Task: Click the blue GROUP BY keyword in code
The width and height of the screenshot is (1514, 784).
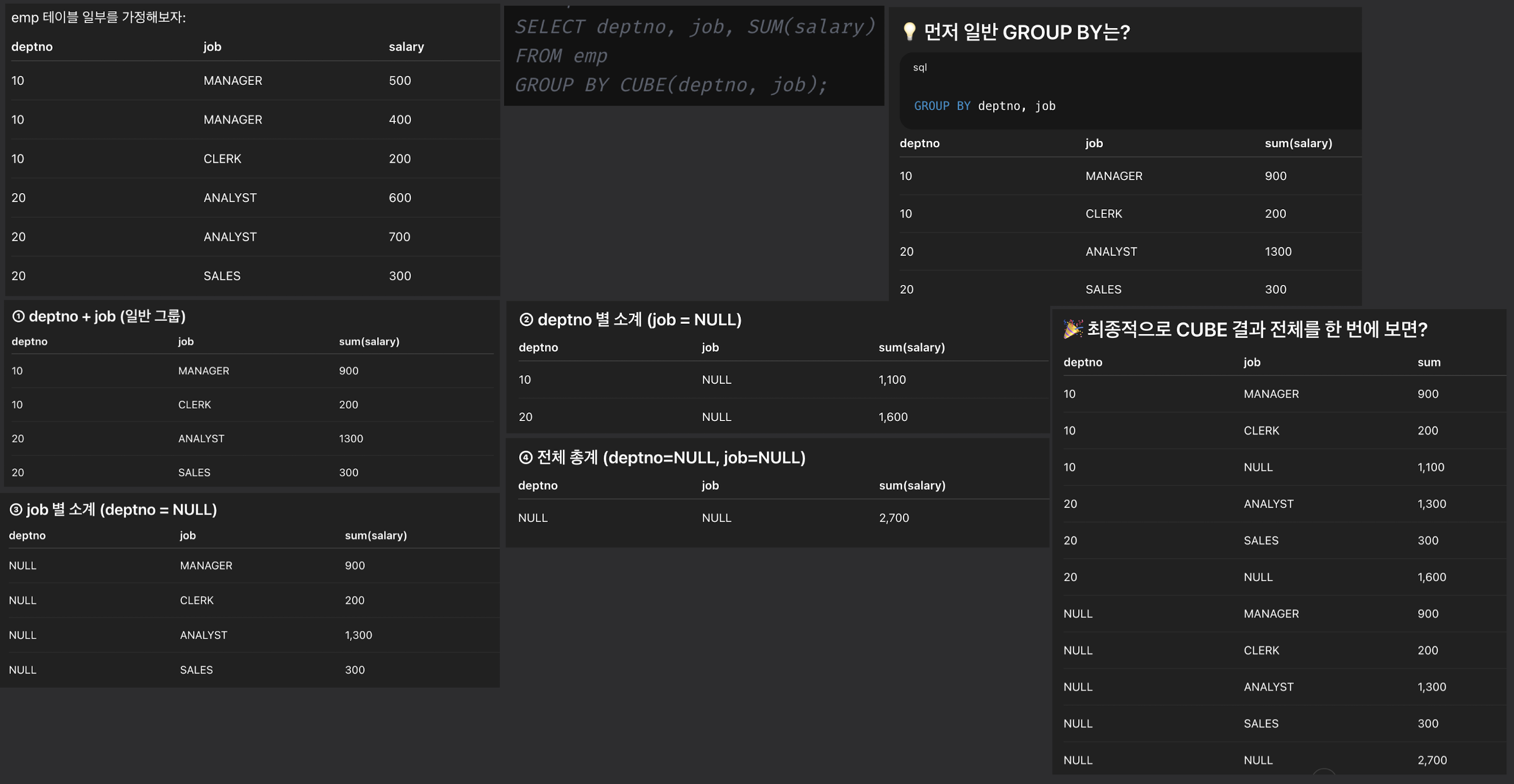Action: point(942,106)
